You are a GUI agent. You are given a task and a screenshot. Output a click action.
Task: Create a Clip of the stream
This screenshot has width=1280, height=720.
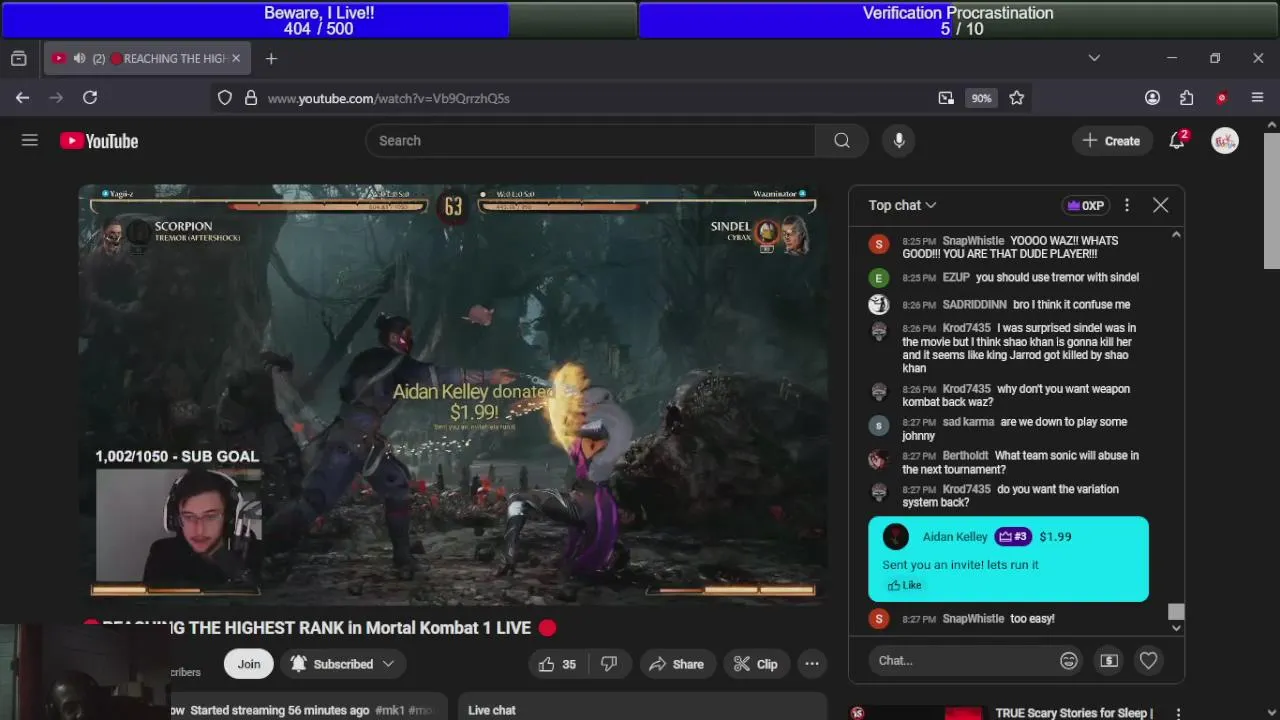point(755,664)
